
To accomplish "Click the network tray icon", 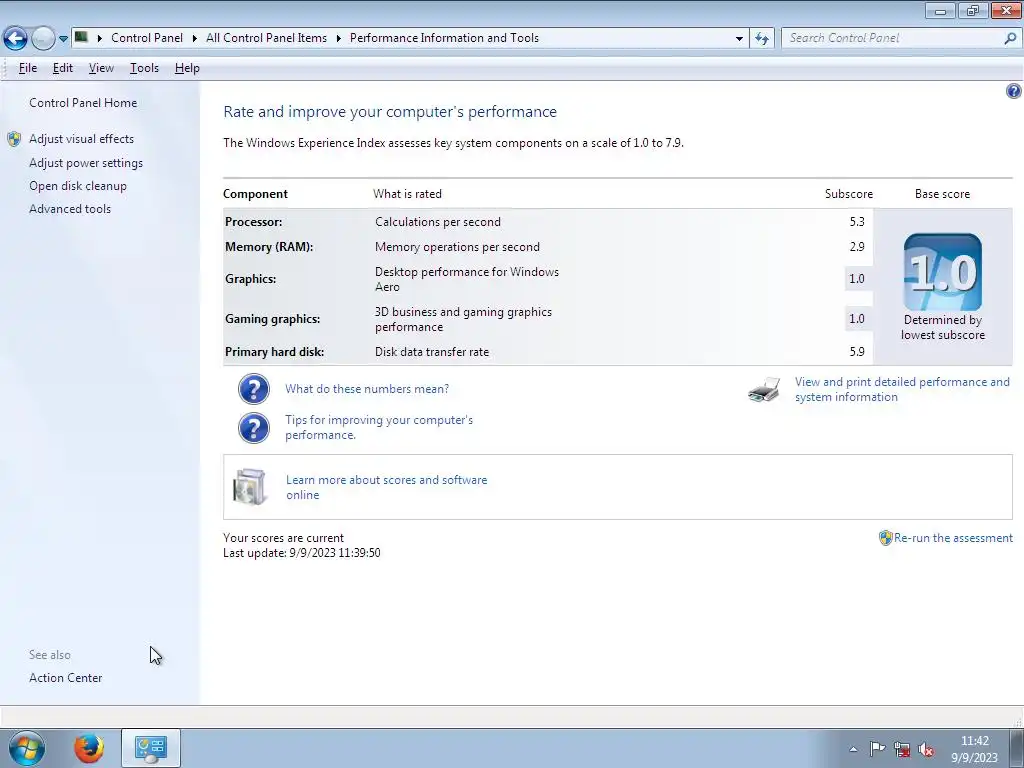I will pyautogui.click(x=902, y=749).
